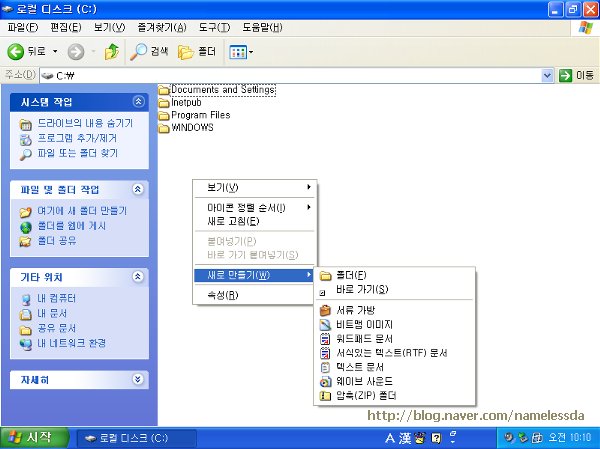Click 파일 또는 폴더 찾기 link
600x449 pixels.
pyautogui.click(x=77, y=153)
